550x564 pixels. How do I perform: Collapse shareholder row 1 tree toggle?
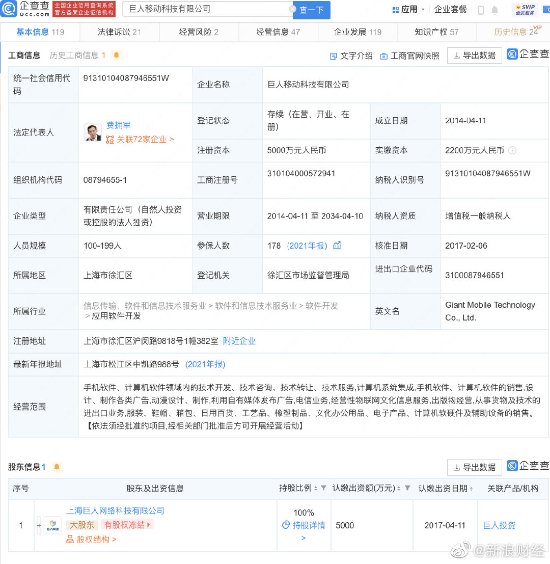click(39, 526)
